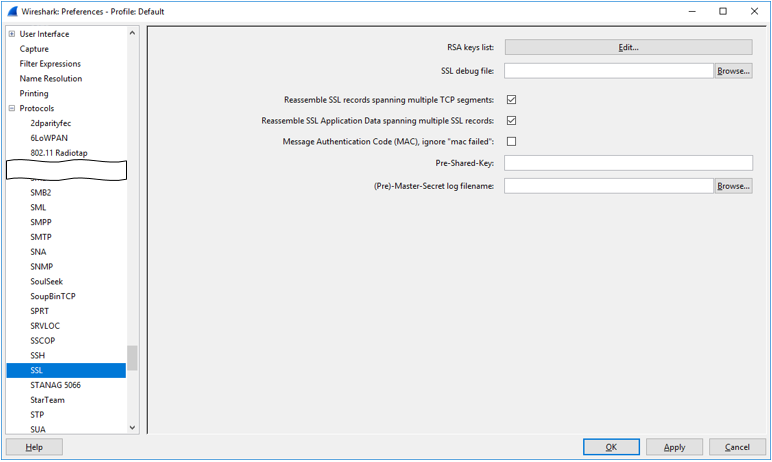Open Filter Expressions preferences

tap(50, 64)
